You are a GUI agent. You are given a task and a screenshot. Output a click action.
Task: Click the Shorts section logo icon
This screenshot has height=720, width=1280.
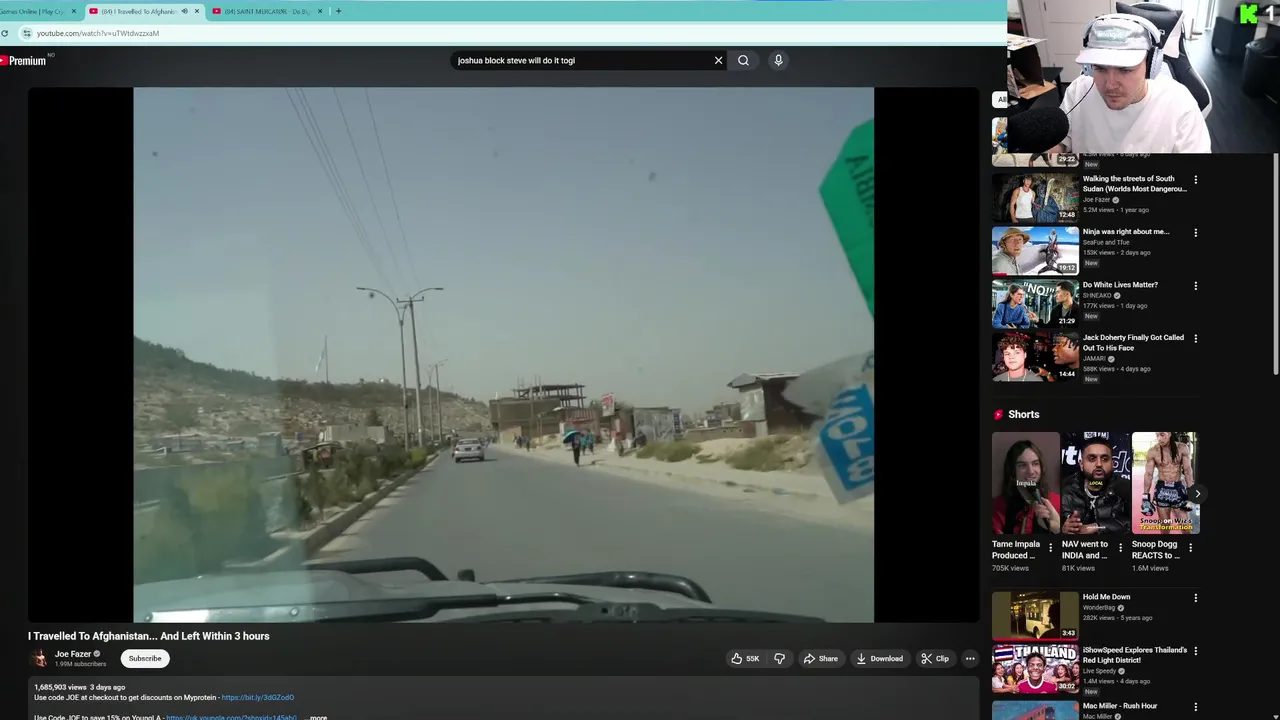pyautogui.click(x=998, y=414)
